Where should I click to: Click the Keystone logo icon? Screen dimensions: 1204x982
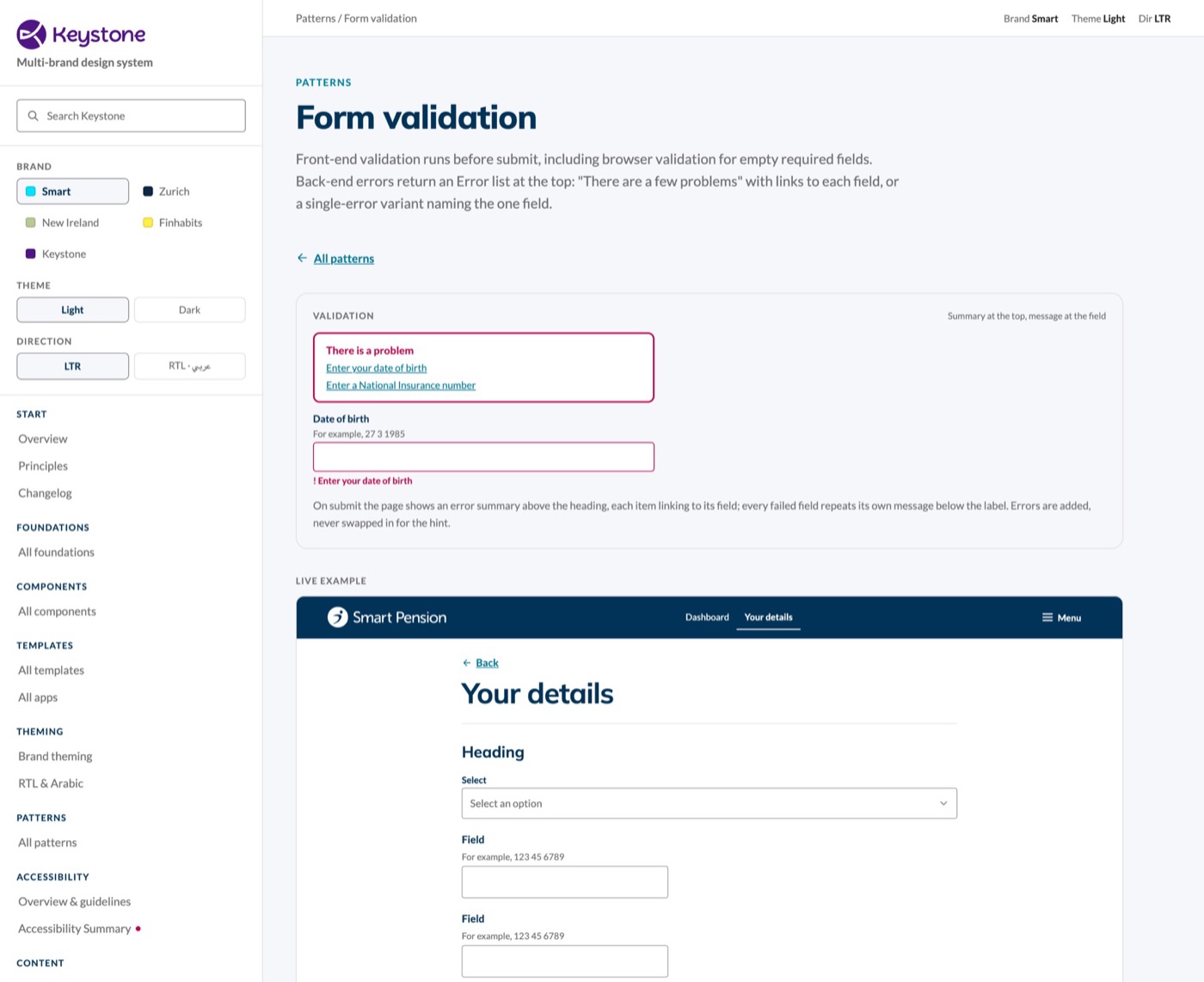coord(32,34)
